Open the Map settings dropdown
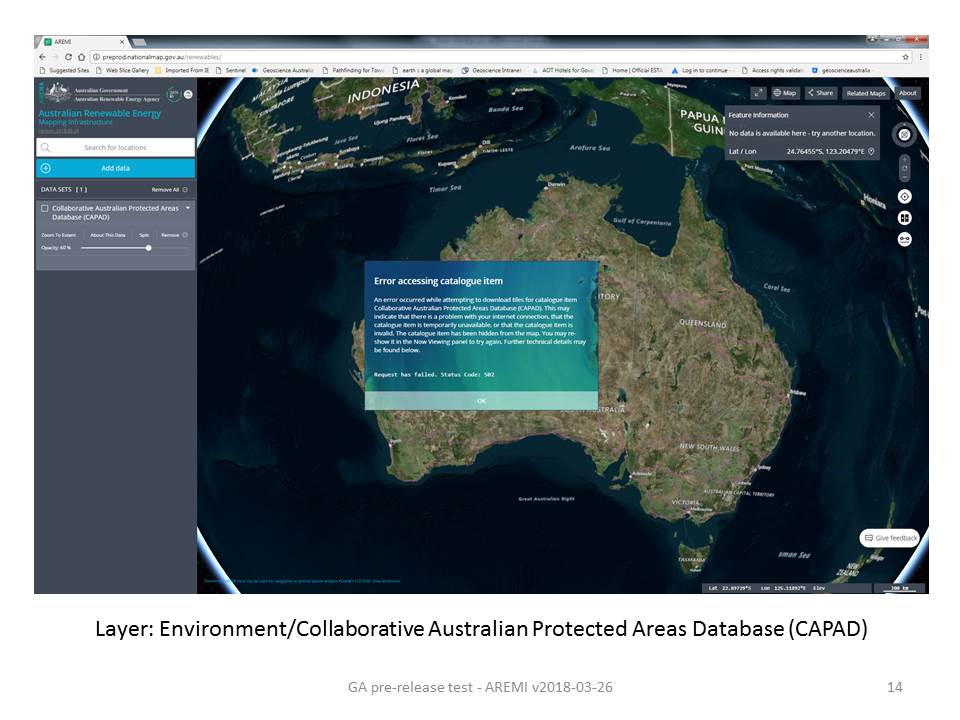 click(784, 93)
